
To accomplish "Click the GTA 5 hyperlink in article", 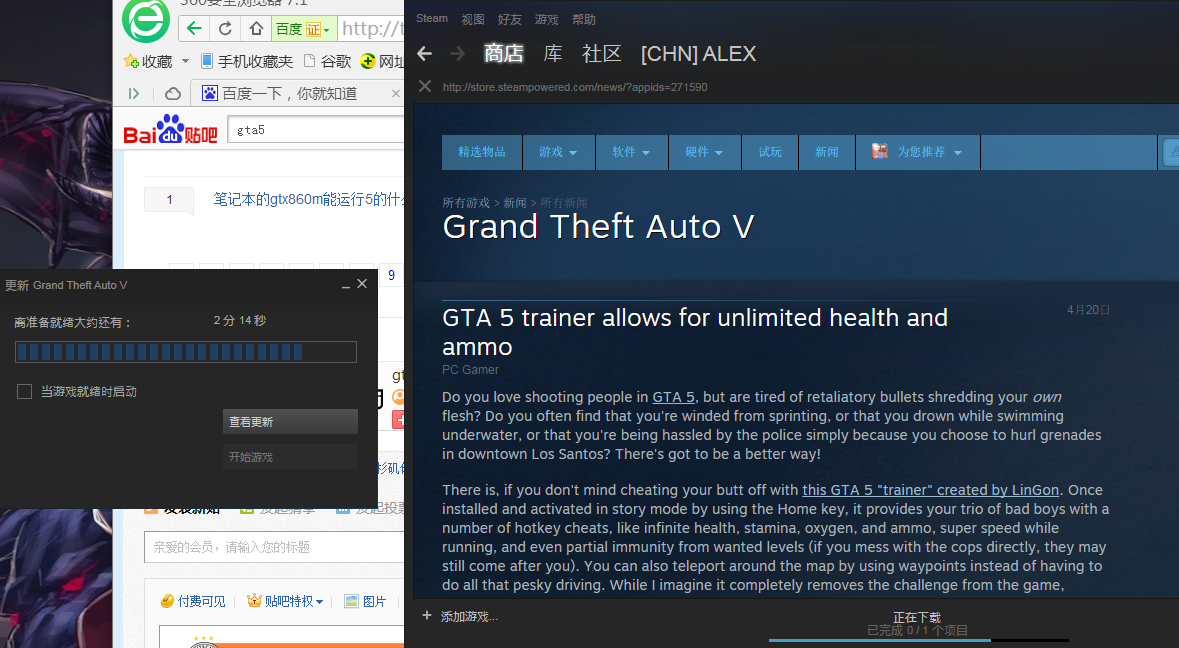I will tap(673, 397).
